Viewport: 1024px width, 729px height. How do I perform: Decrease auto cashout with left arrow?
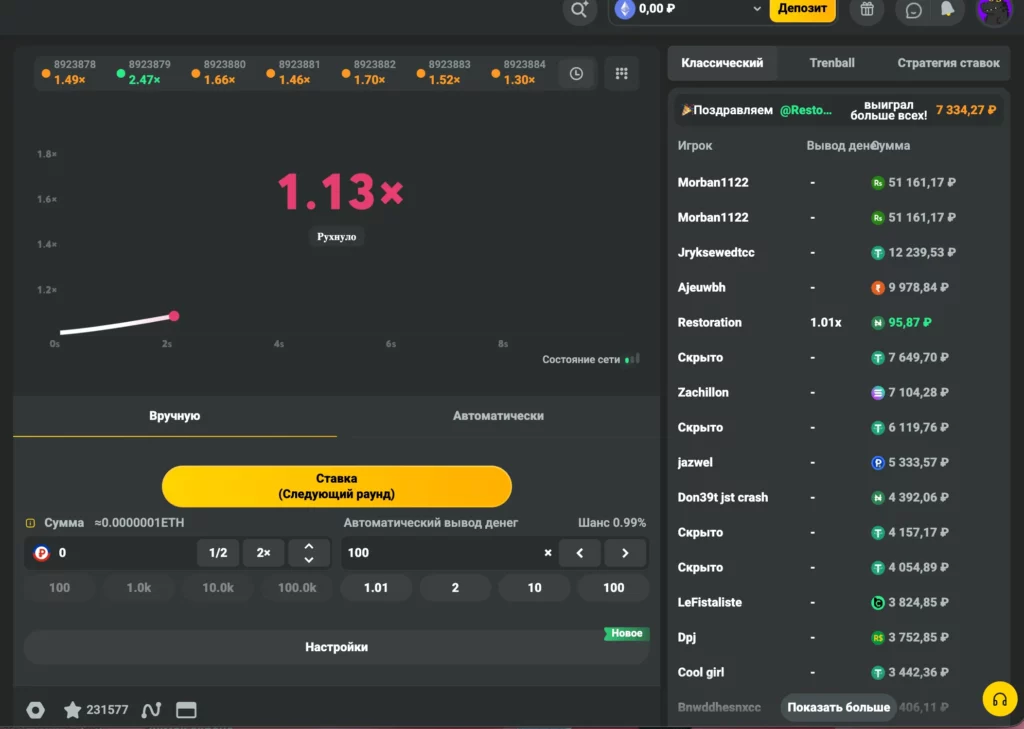pyautogui.click(x=579, y=553)
